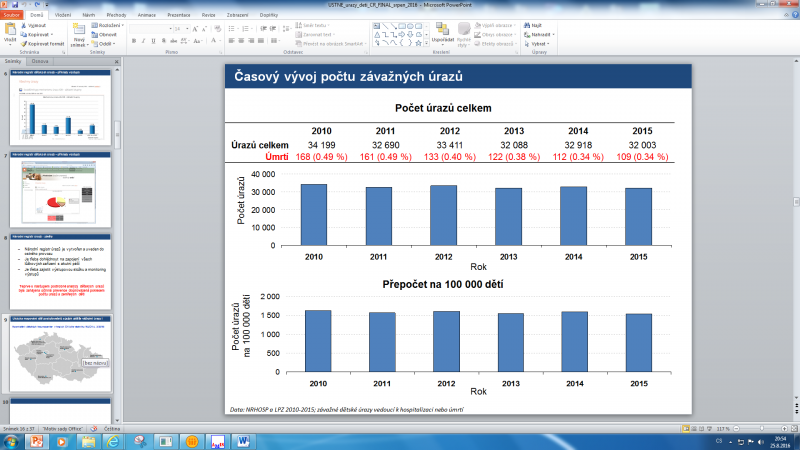Expand the Vybrat selection dropdown
Viewport: 800px width, 450px height.
click(550, 44)
